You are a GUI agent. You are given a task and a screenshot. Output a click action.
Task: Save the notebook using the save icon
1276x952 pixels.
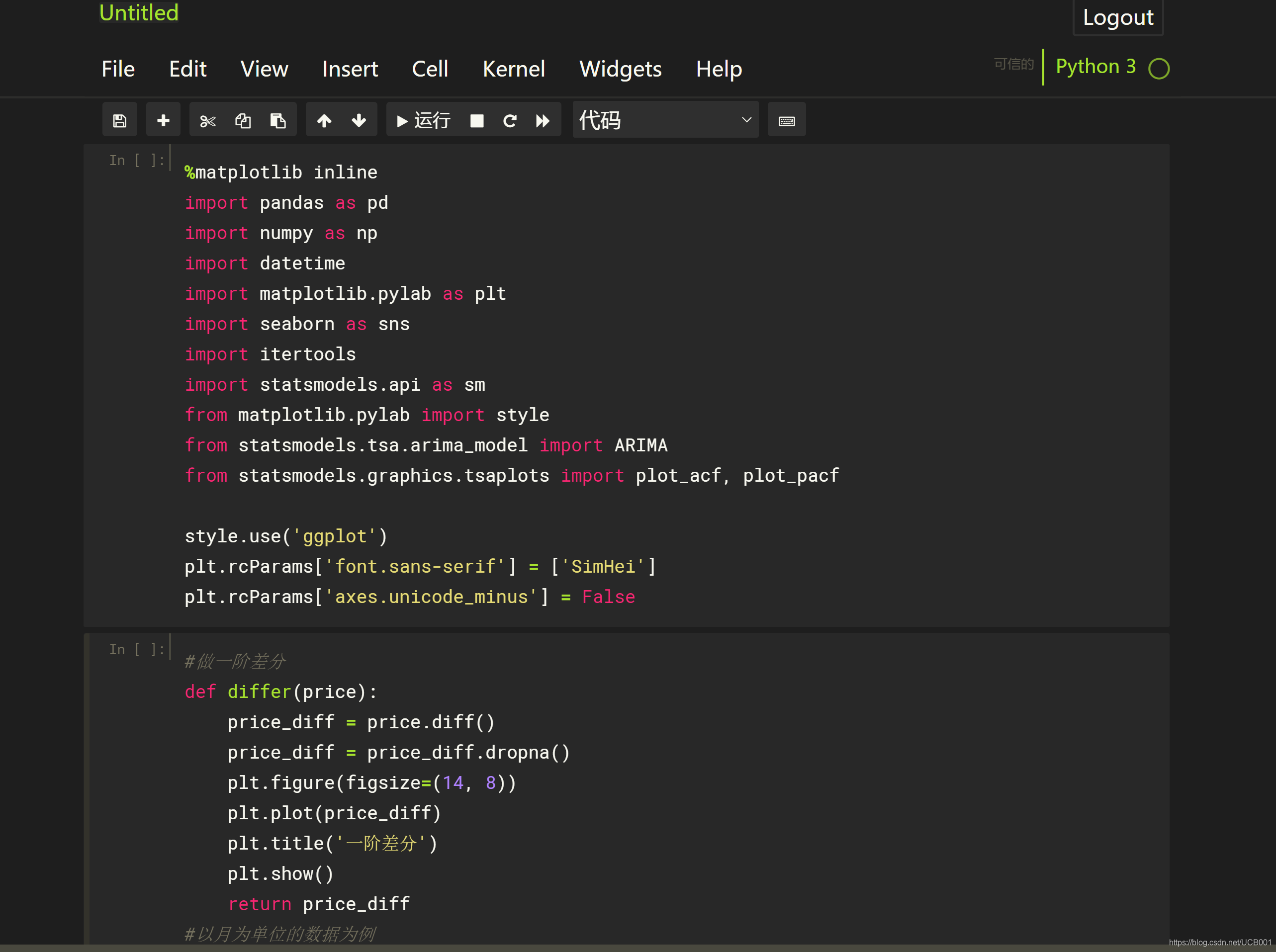click(119, 120)
